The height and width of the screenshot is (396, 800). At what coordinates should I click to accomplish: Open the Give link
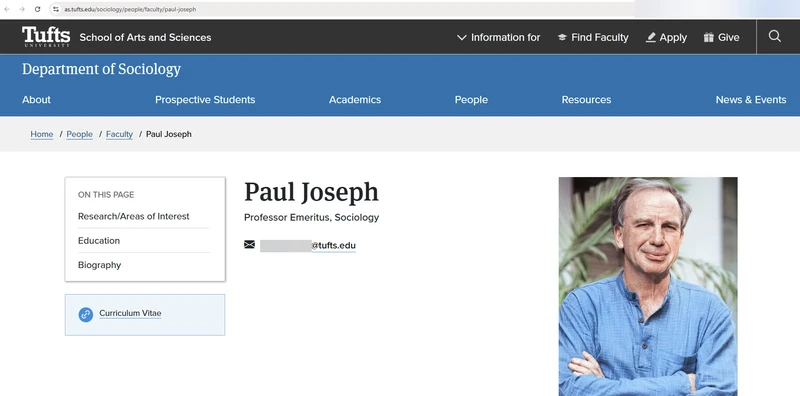pyautogui.click(x=728, y=37)
